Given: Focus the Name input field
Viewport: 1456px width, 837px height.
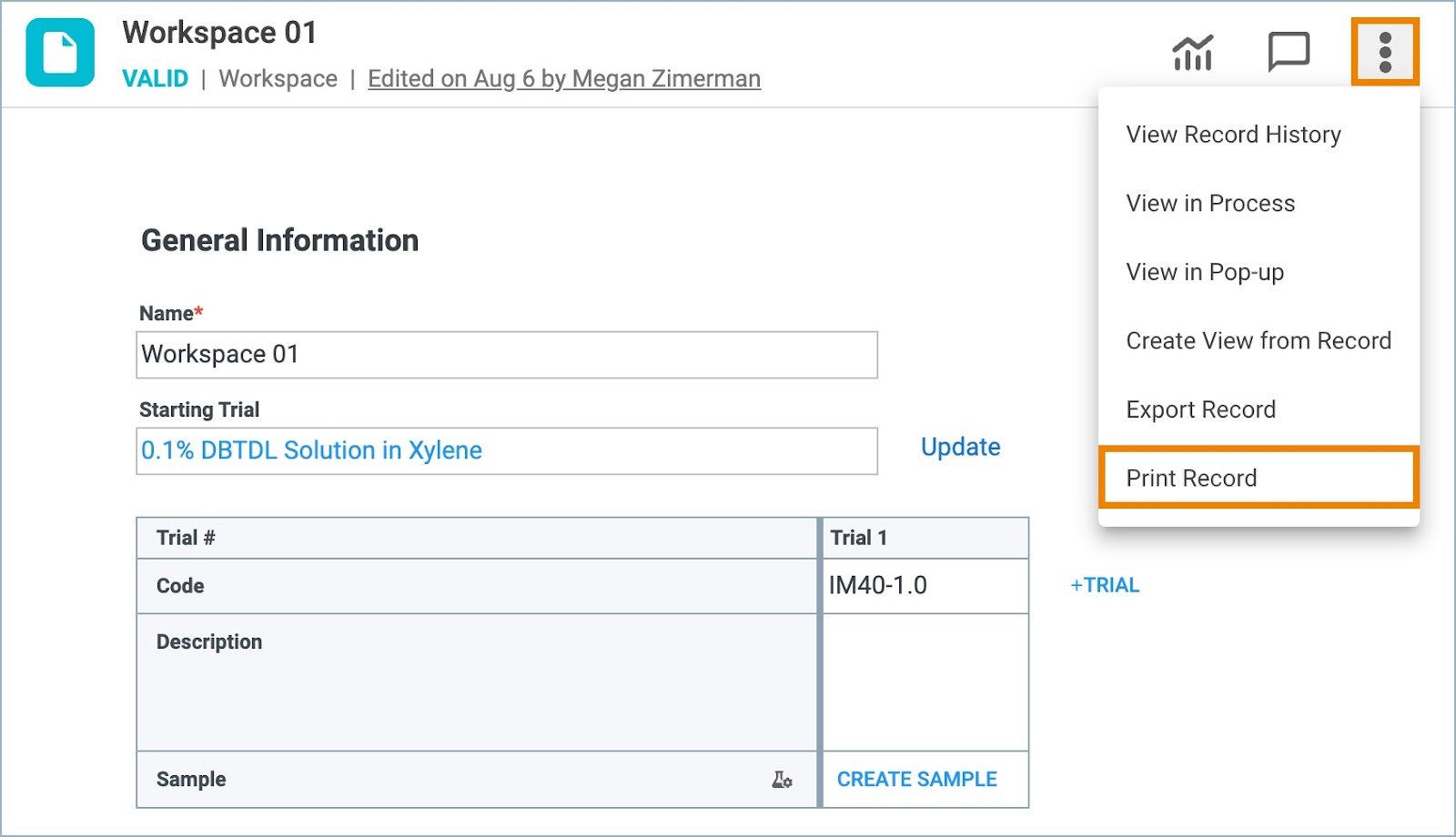Looking at the screenshot, I should point(507,355).
